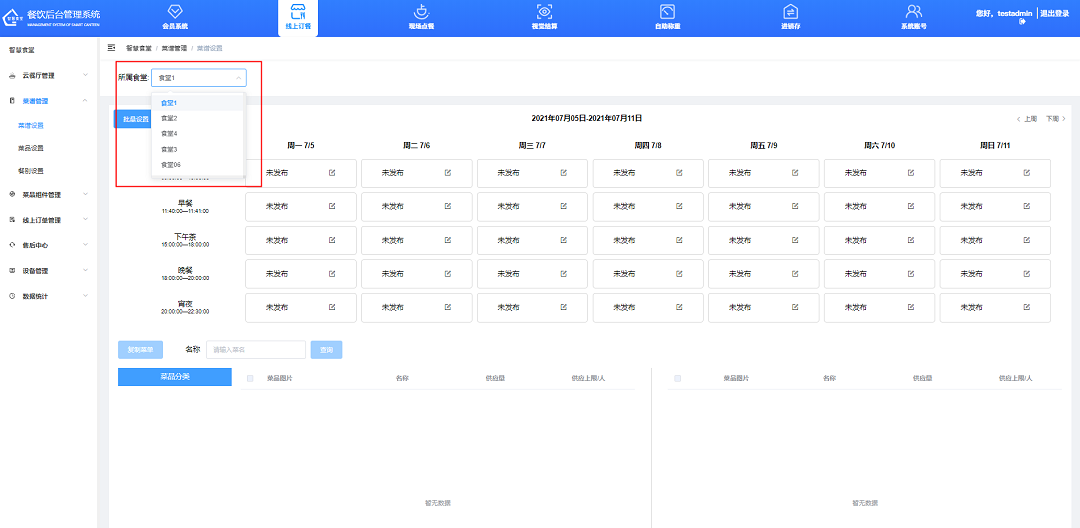Open the 会员系统 module icon
This screenshot has width=1080, height=528.
tap(175, 11)
